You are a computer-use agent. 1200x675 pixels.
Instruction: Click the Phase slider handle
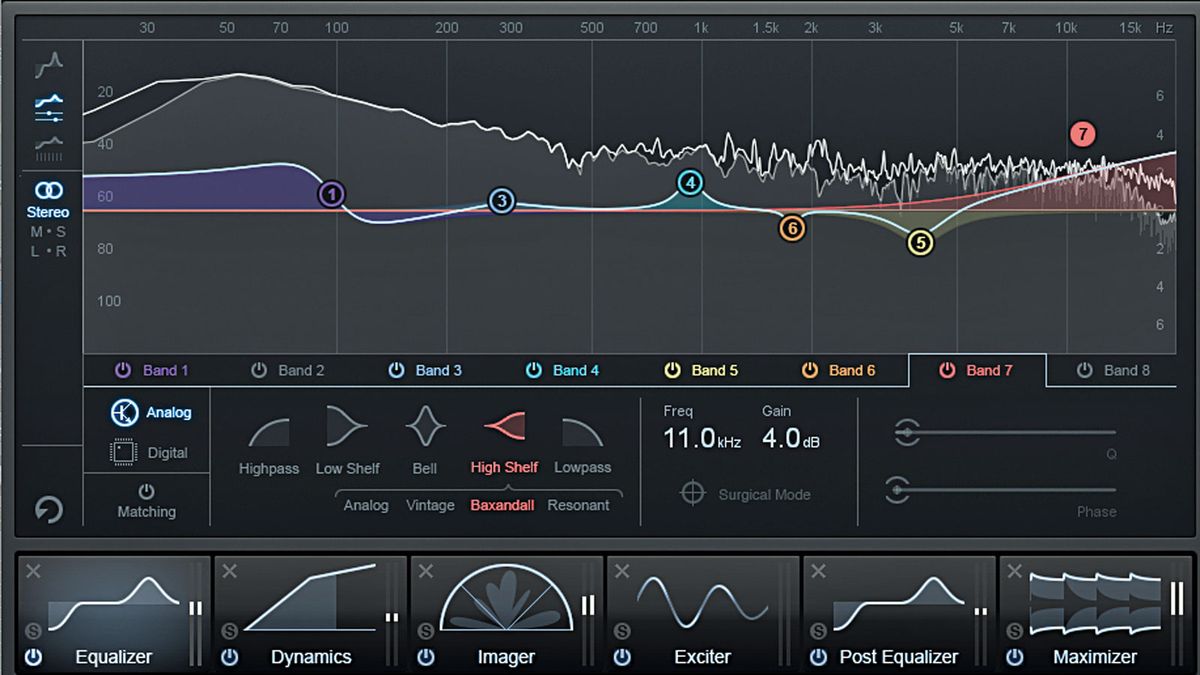[x=898, y=490]
